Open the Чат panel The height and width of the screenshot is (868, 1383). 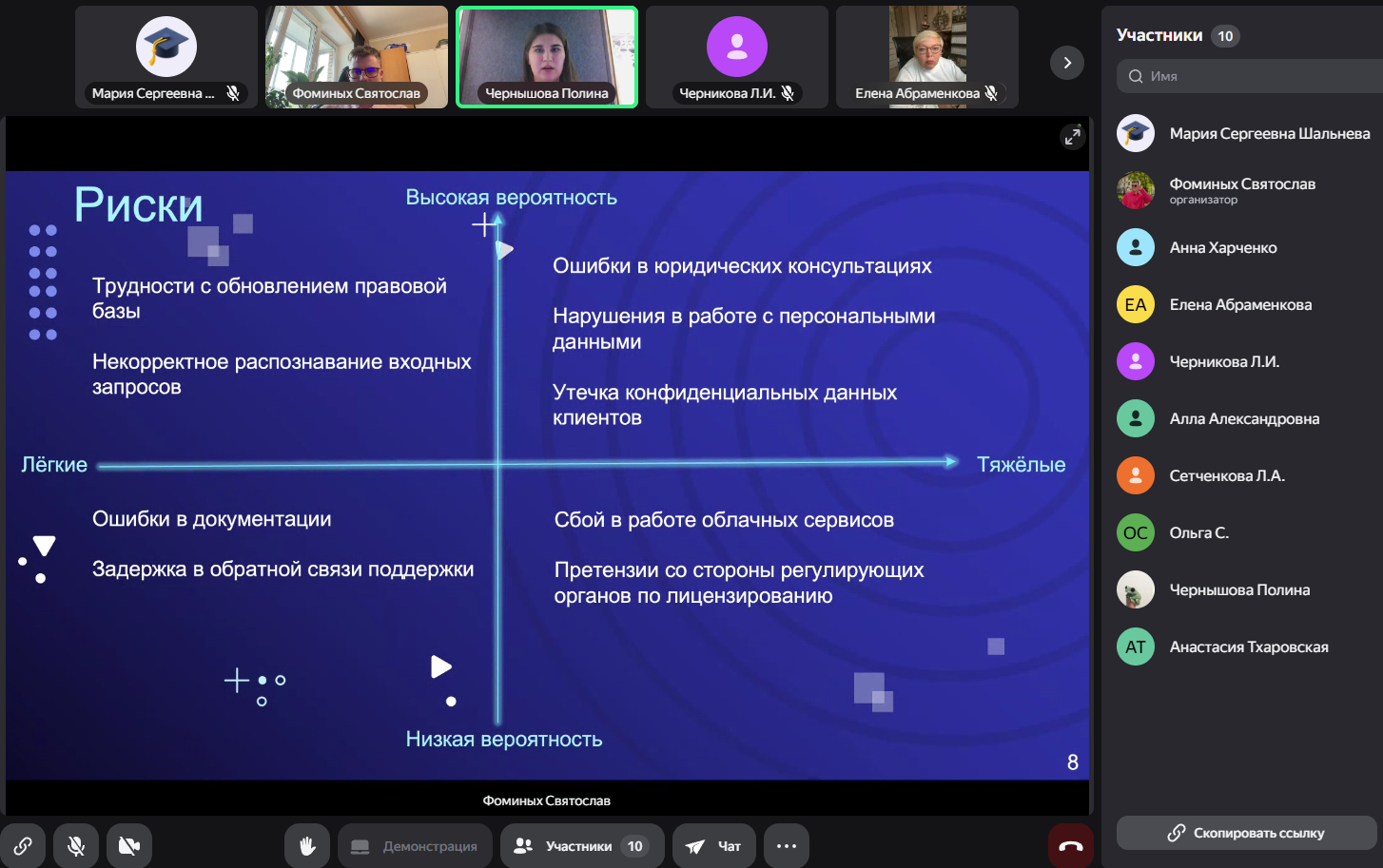(x=714, y=846)
